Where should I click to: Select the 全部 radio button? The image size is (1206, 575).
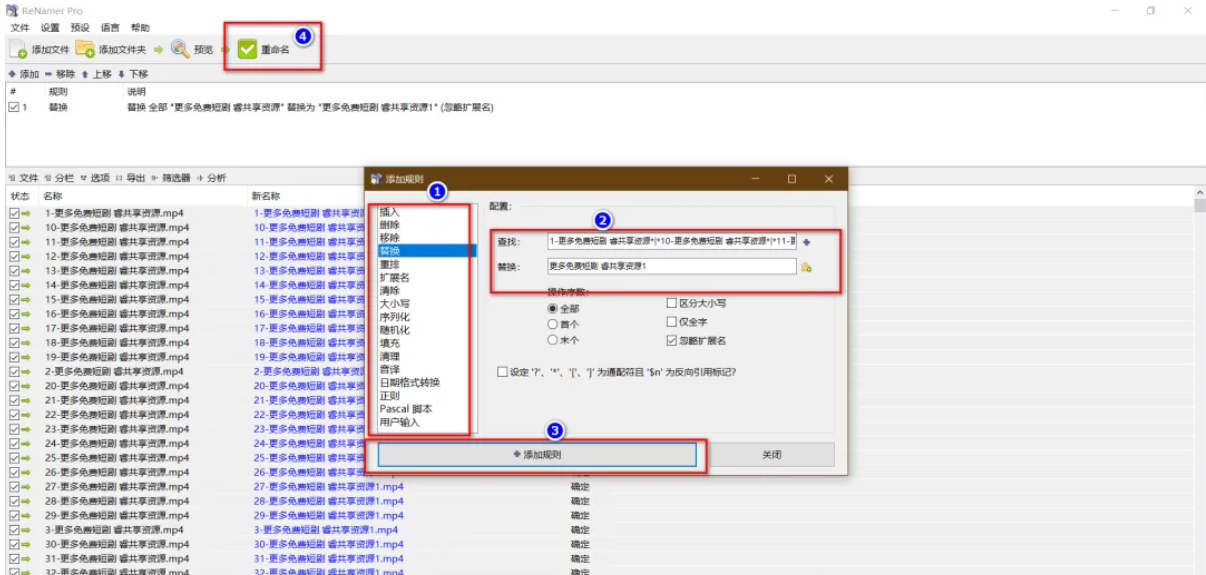552,309
